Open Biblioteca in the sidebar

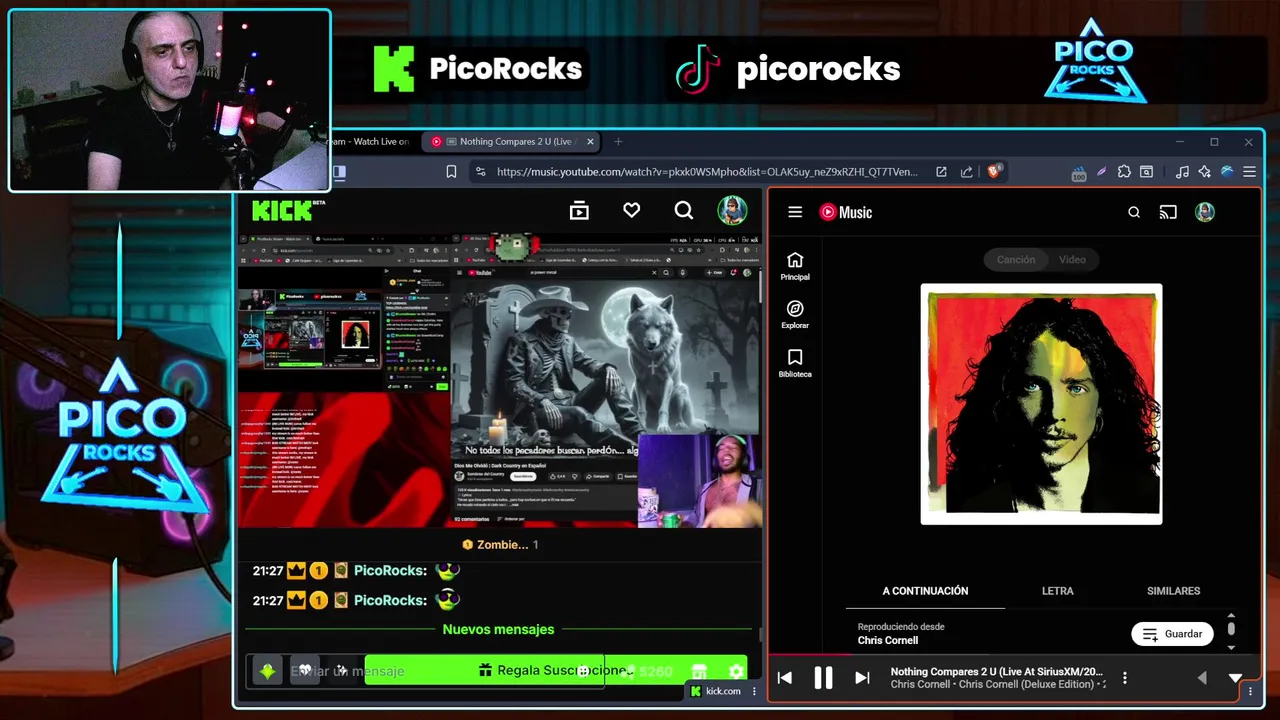pyautogui.click(x=795, y=363)
